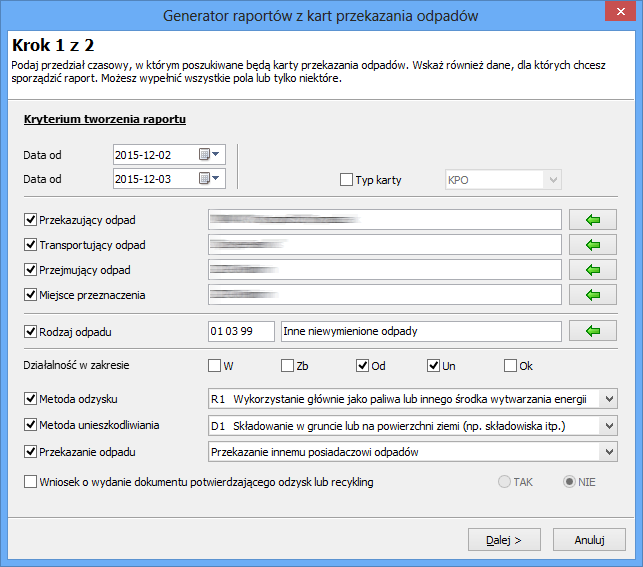The width and height of the screenshot is (643, 567).
Task: Open calendar picker for date 2015-12-03
Action: pos(210,179)
